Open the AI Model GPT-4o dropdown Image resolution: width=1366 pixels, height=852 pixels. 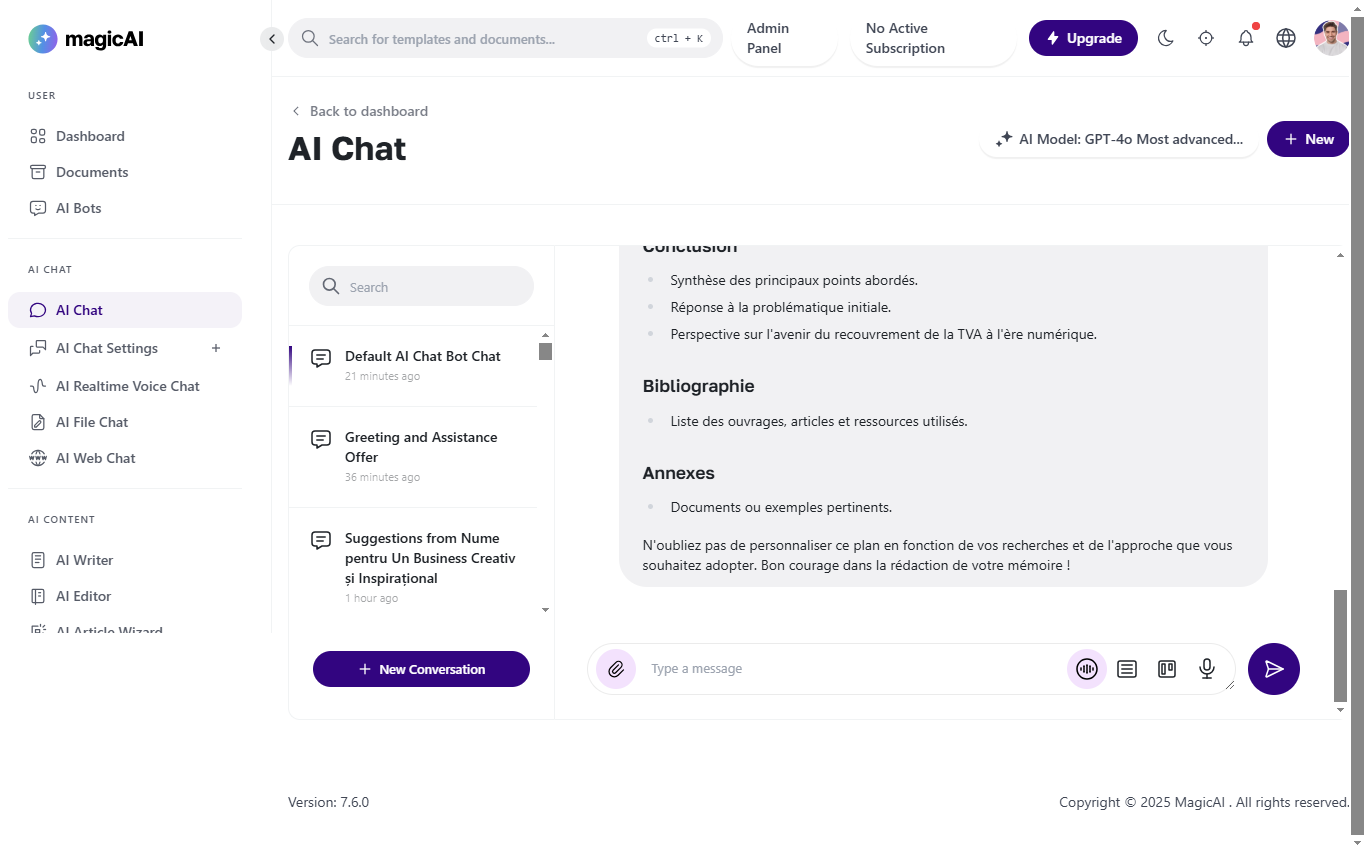tap(1119, 139)
